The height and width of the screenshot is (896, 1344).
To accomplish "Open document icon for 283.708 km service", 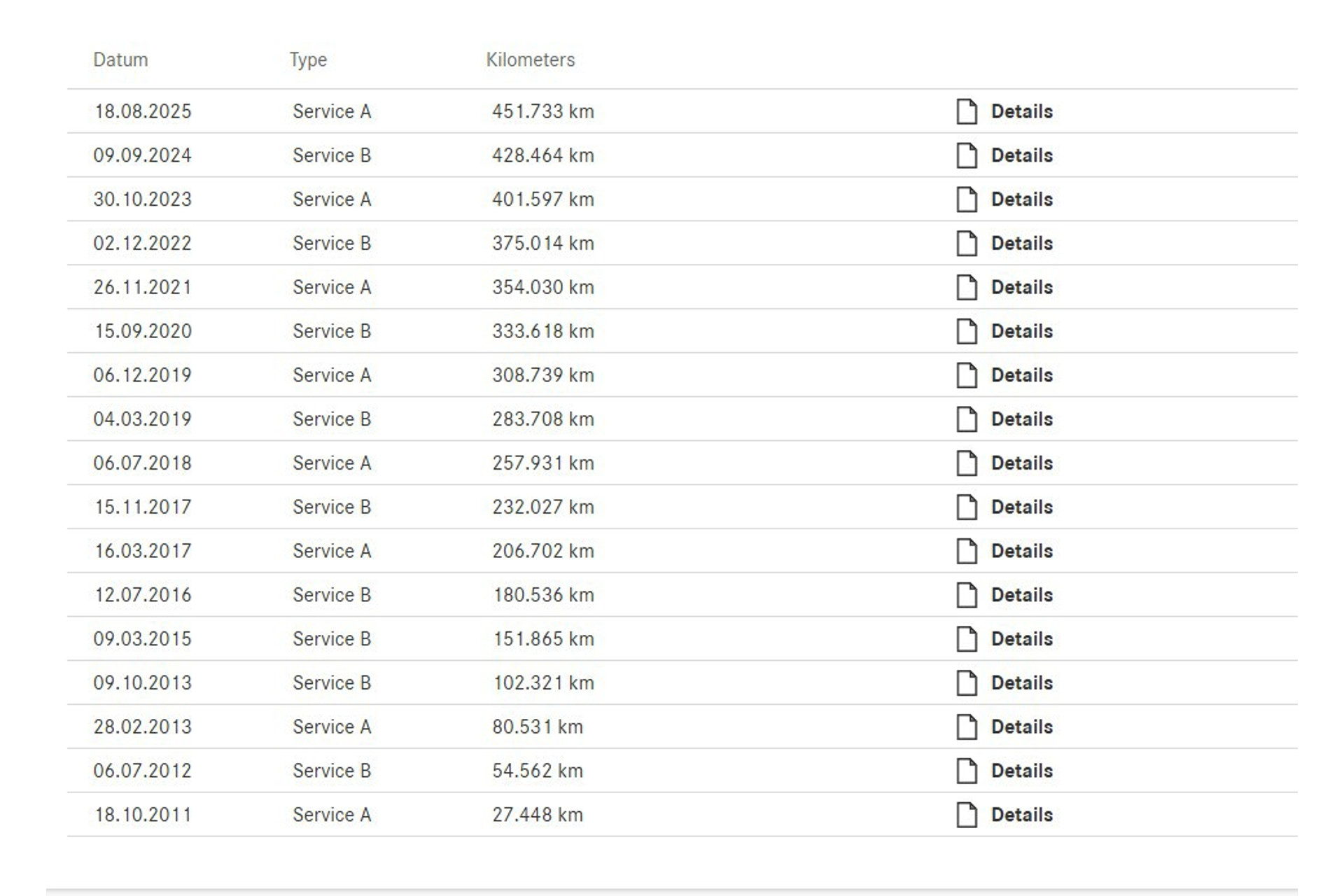I will click(967, 419).
